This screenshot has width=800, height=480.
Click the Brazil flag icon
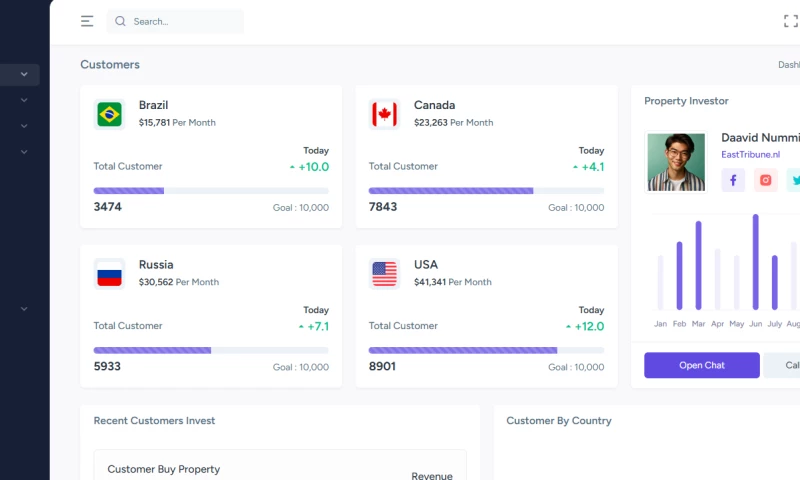(x=109, y=114)
